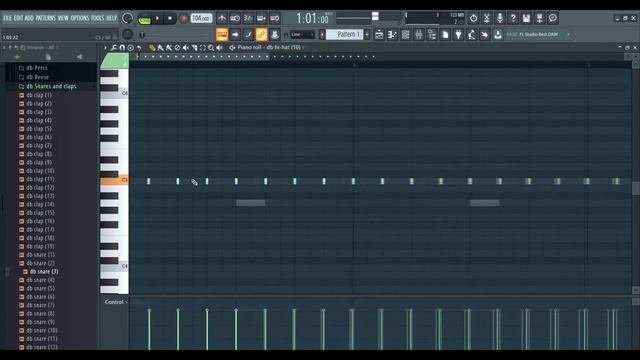Select the Delete tool in piano roll
This screenshot has height=360, width=640.
click(x=177, y=48)
